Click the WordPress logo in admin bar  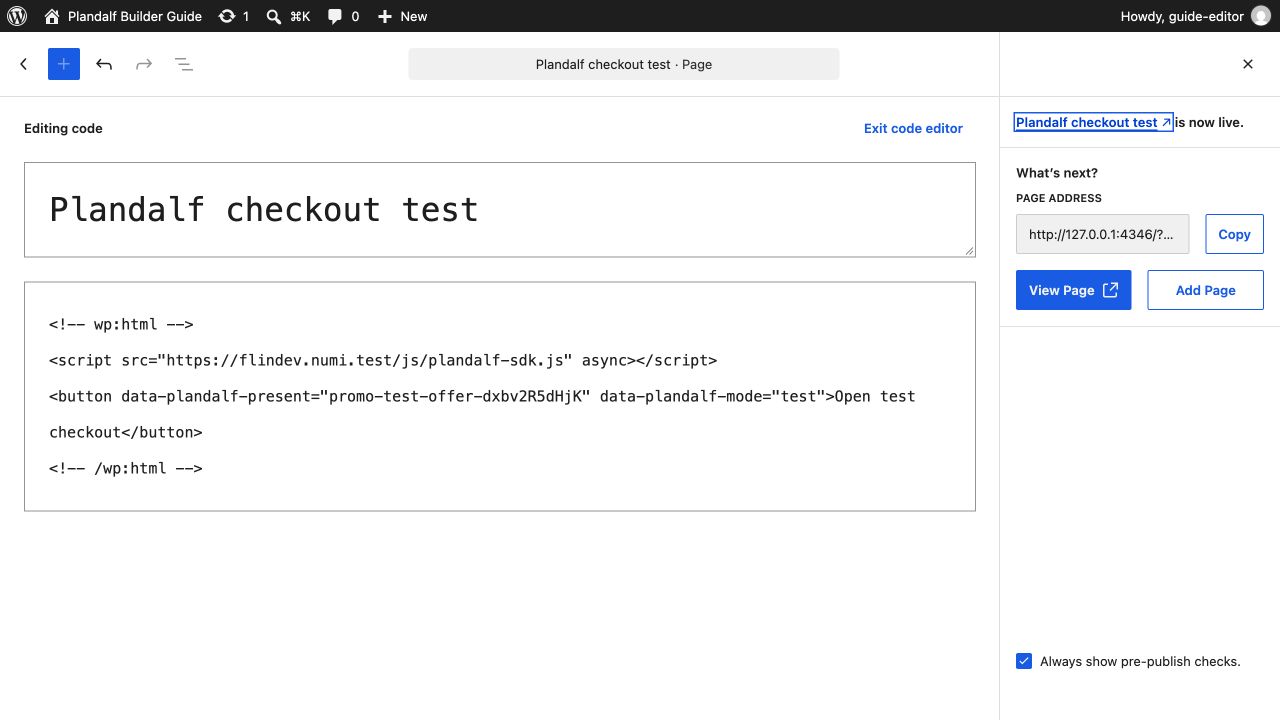tap(16, 16)
